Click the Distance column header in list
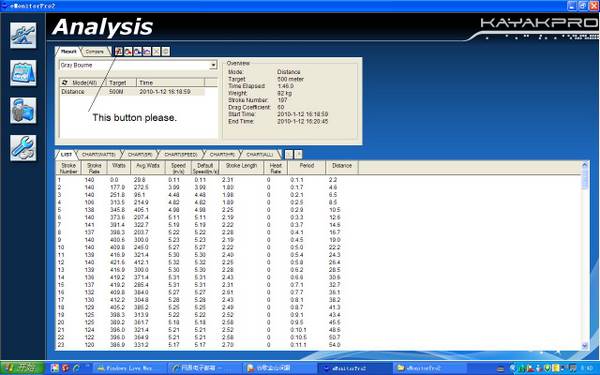The width and height of the screenshot is (600, 375). 342,168
